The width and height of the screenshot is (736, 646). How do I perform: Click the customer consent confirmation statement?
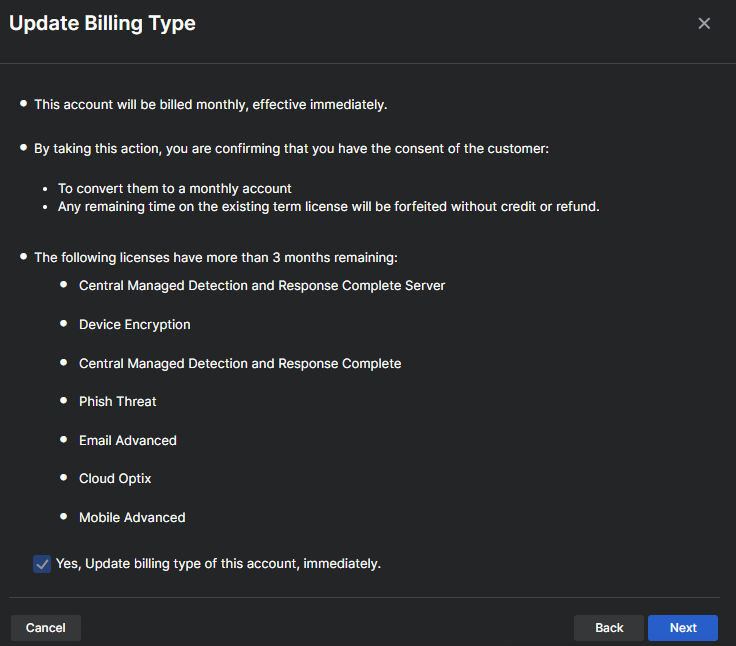tap(292, 148)
